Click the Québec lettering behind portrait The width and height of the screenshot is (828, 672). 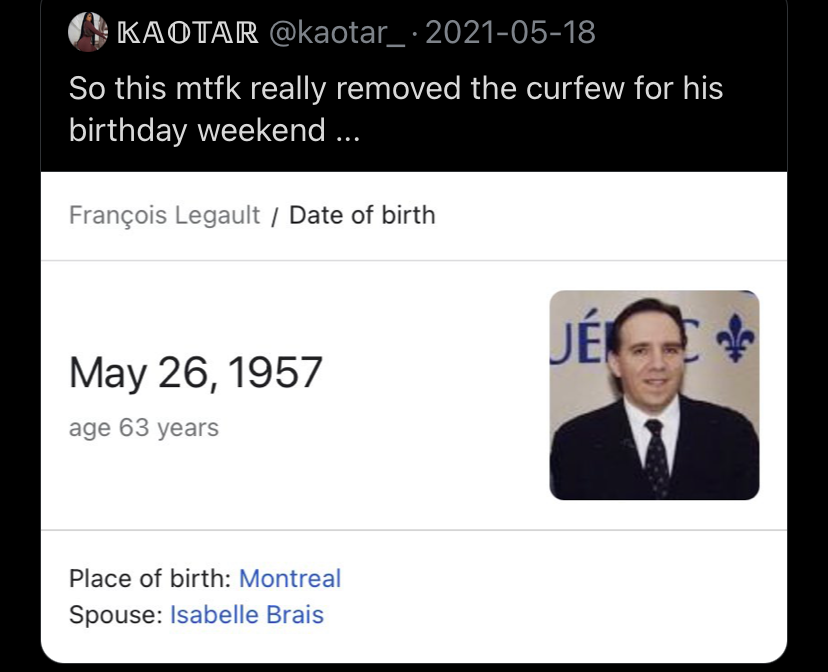click(626, 338)
